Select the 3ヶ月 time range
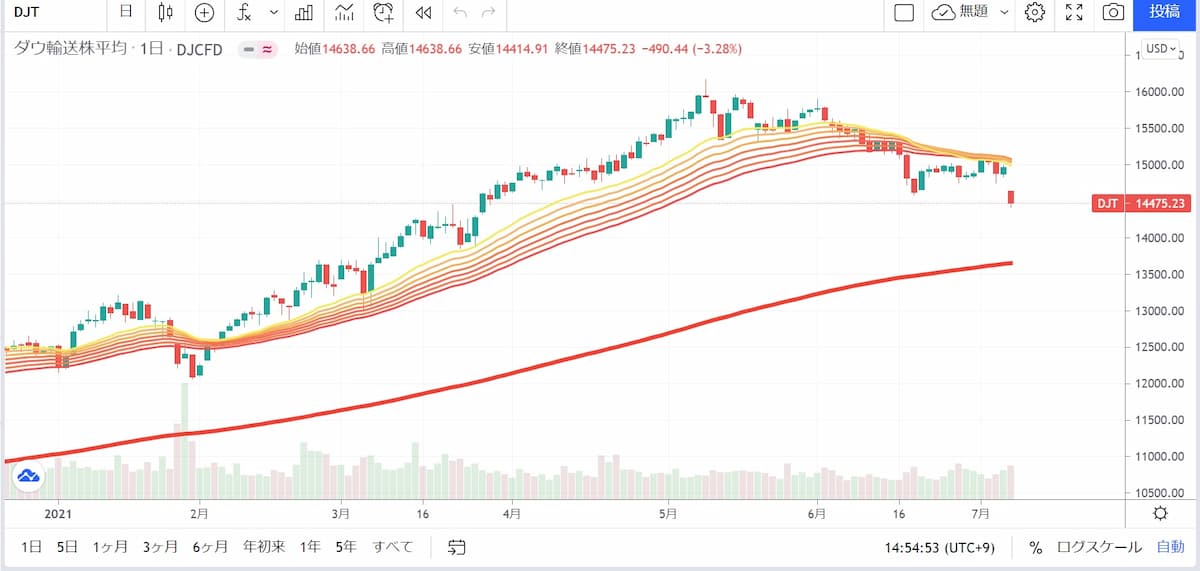Image resolution: width=1200 pixels, height=571 pixels. coord(160,547)
